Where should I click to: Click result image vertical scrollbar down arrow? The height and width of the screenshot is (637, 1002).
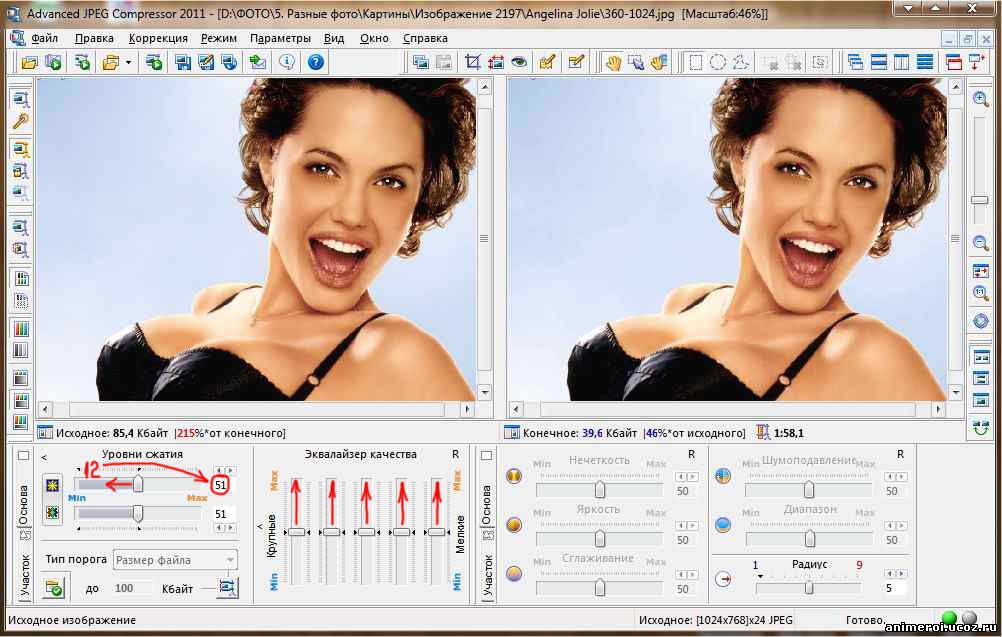click(955, 392)
